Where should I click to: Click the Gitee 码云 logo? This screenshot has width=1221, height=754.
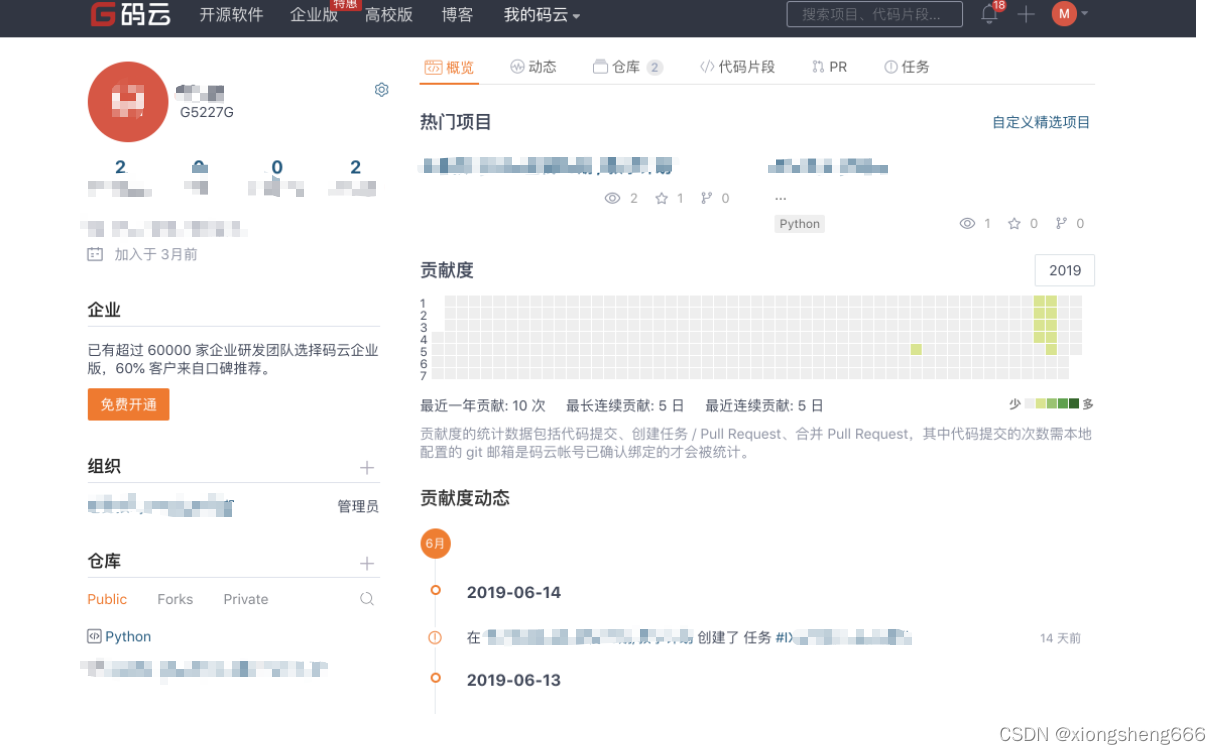[x=127, y=14]
